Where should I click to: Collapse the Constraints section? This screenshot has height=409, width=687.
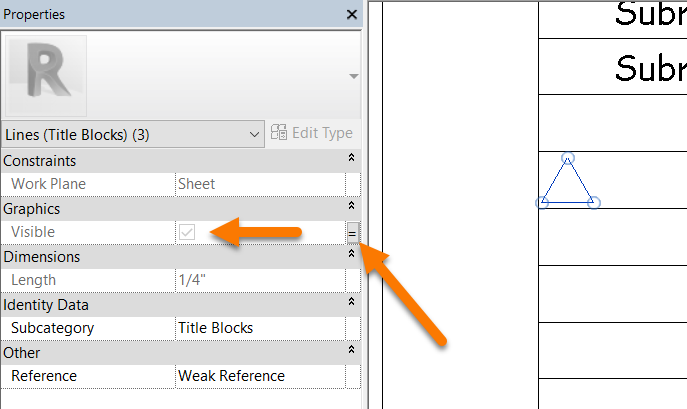coord(351,160)
